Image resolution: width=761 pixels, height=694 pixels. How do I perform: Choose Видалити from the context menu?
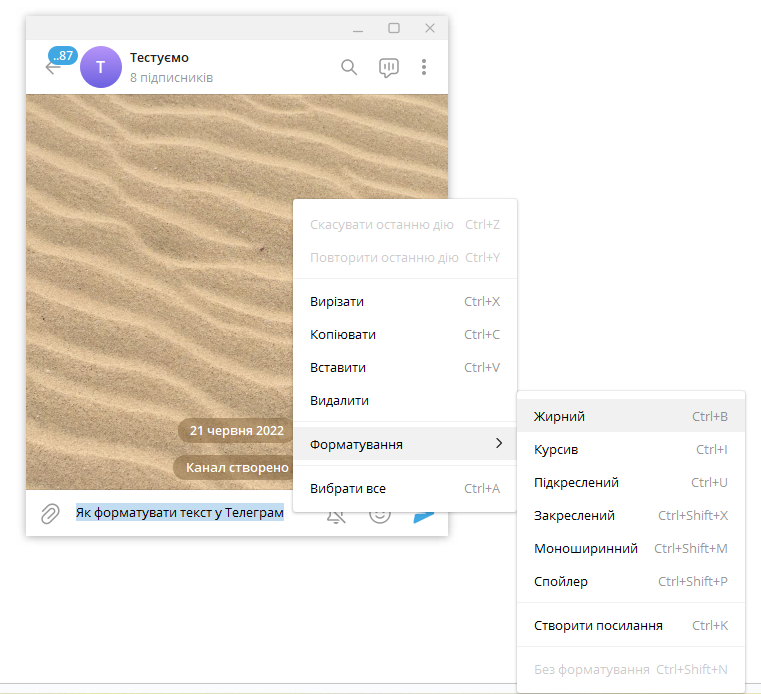point(405,400)
